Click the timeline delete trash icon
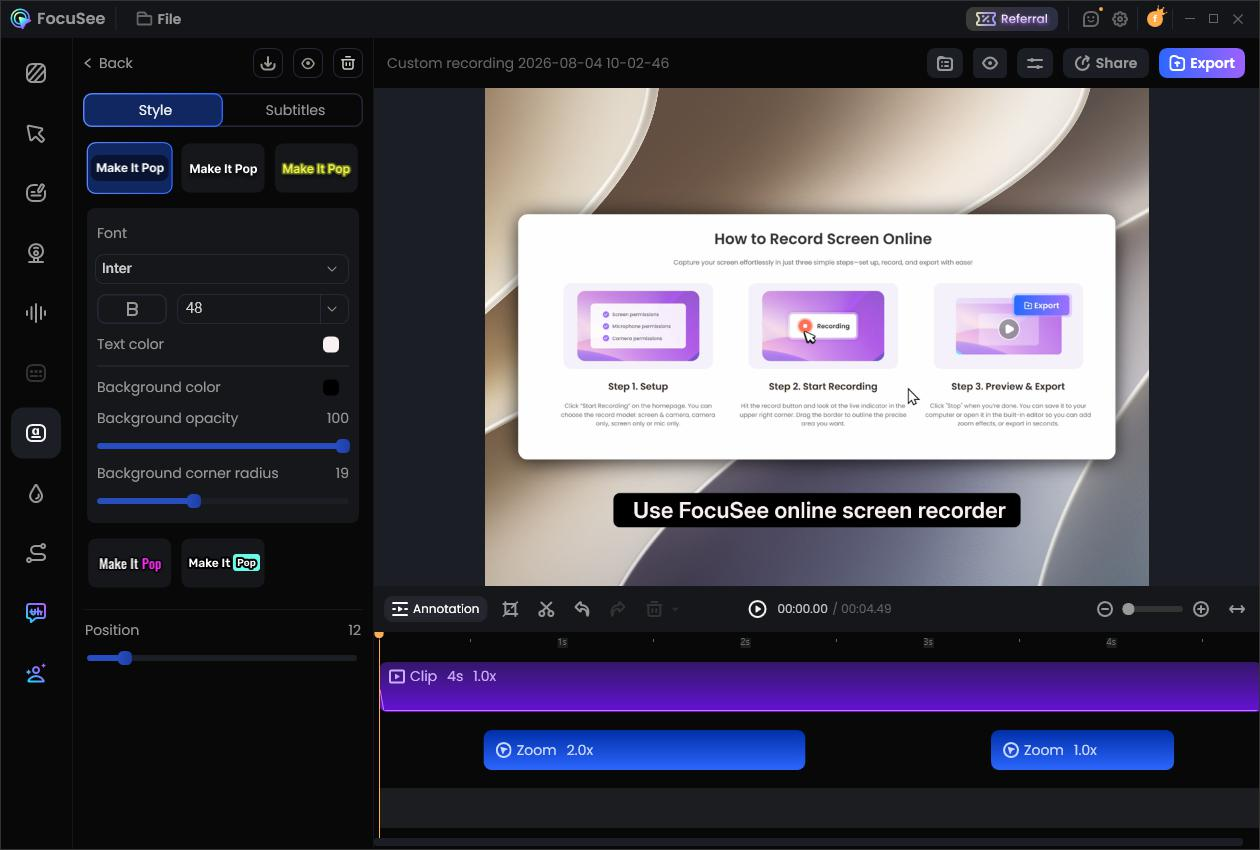This screenshot has height=850, width=1260. [654, 609]
